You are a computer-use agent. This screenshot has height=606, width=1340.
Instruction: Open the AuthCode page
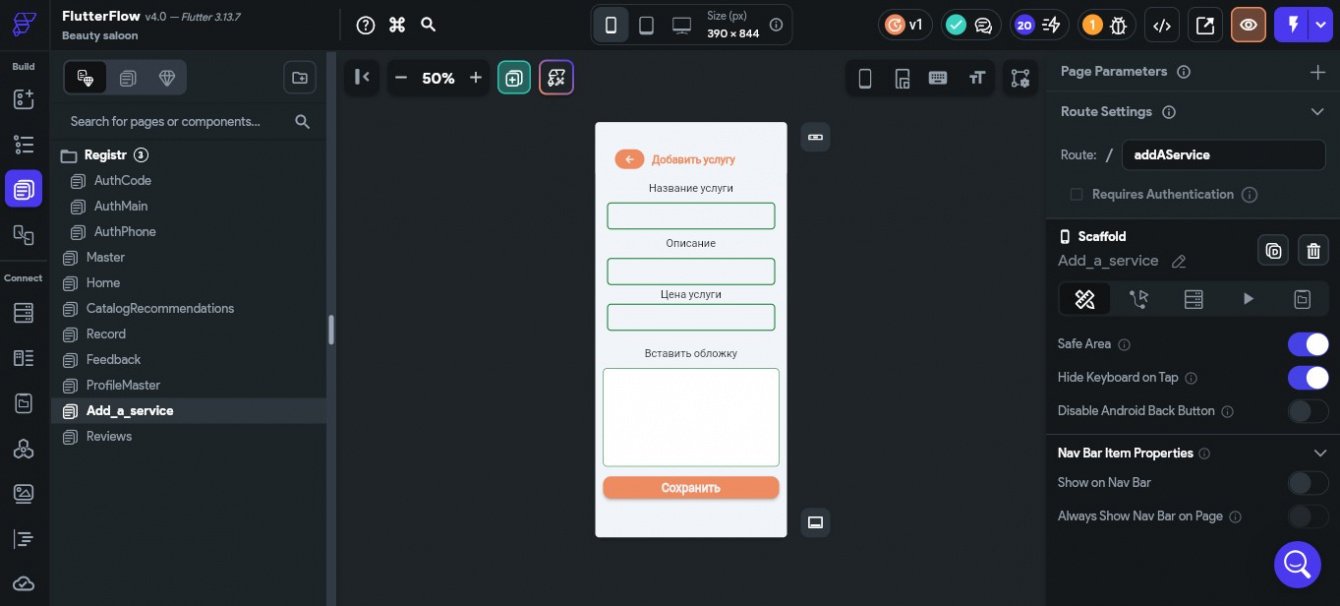pyautogui.click(x=122, y=181)
